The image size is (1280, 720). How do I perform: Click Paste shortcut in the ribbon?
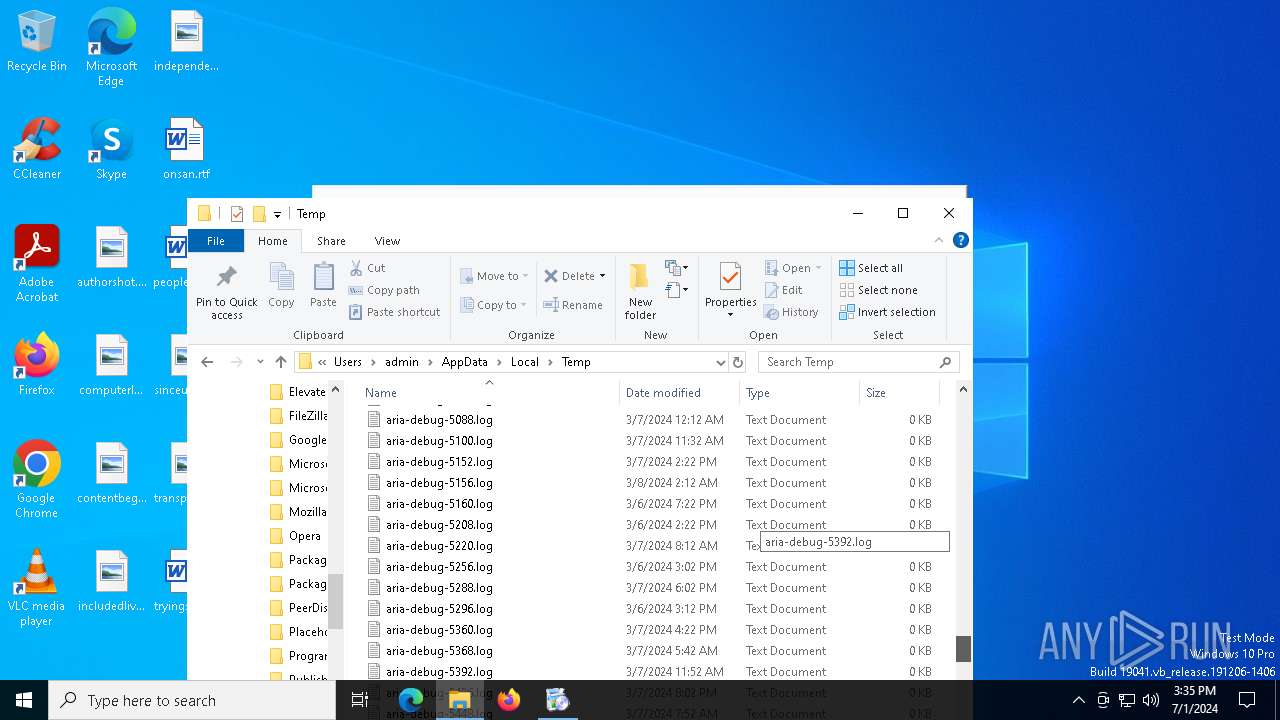[394, 312]
